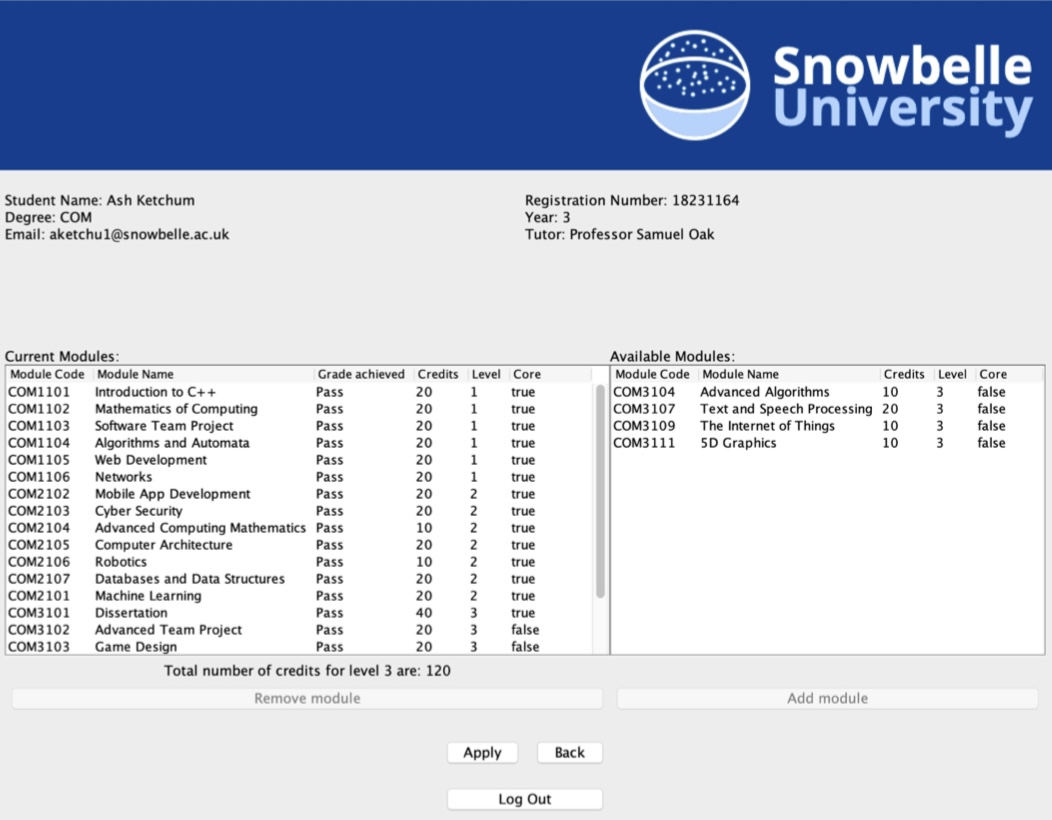Click the Add module button

(827, 698)
